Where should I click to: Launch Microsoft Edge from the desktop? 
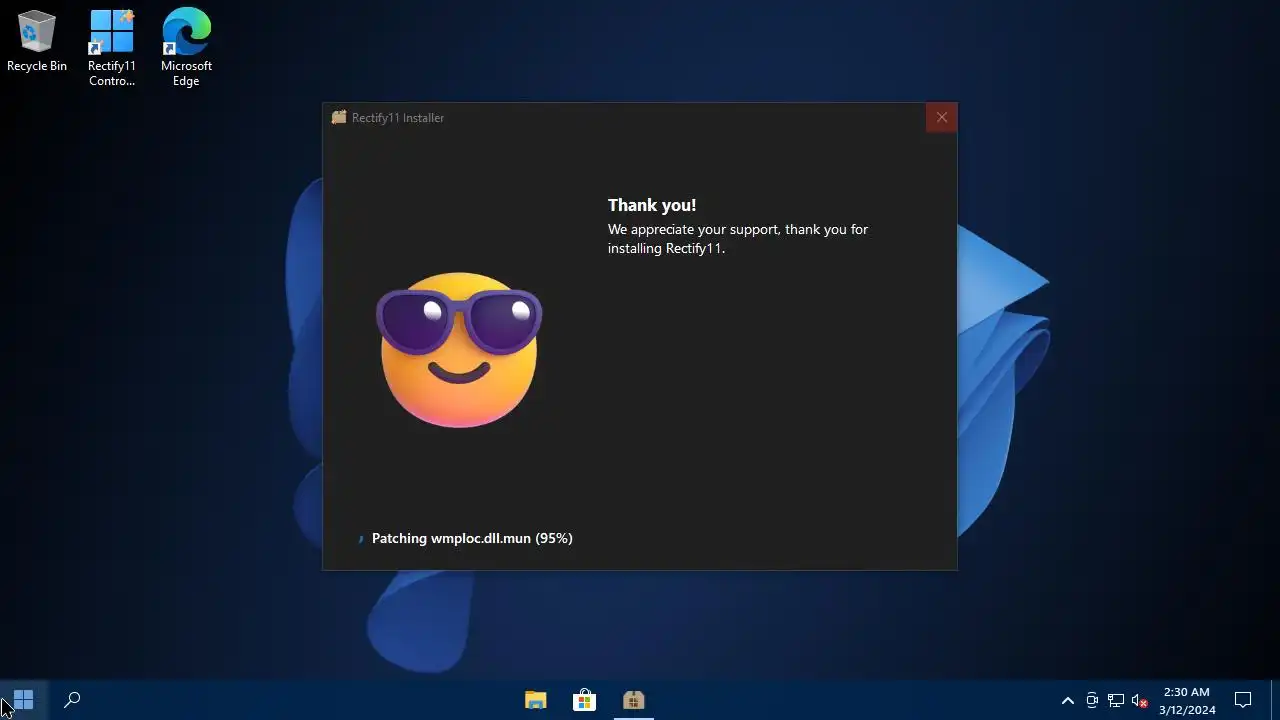[186, 48]
